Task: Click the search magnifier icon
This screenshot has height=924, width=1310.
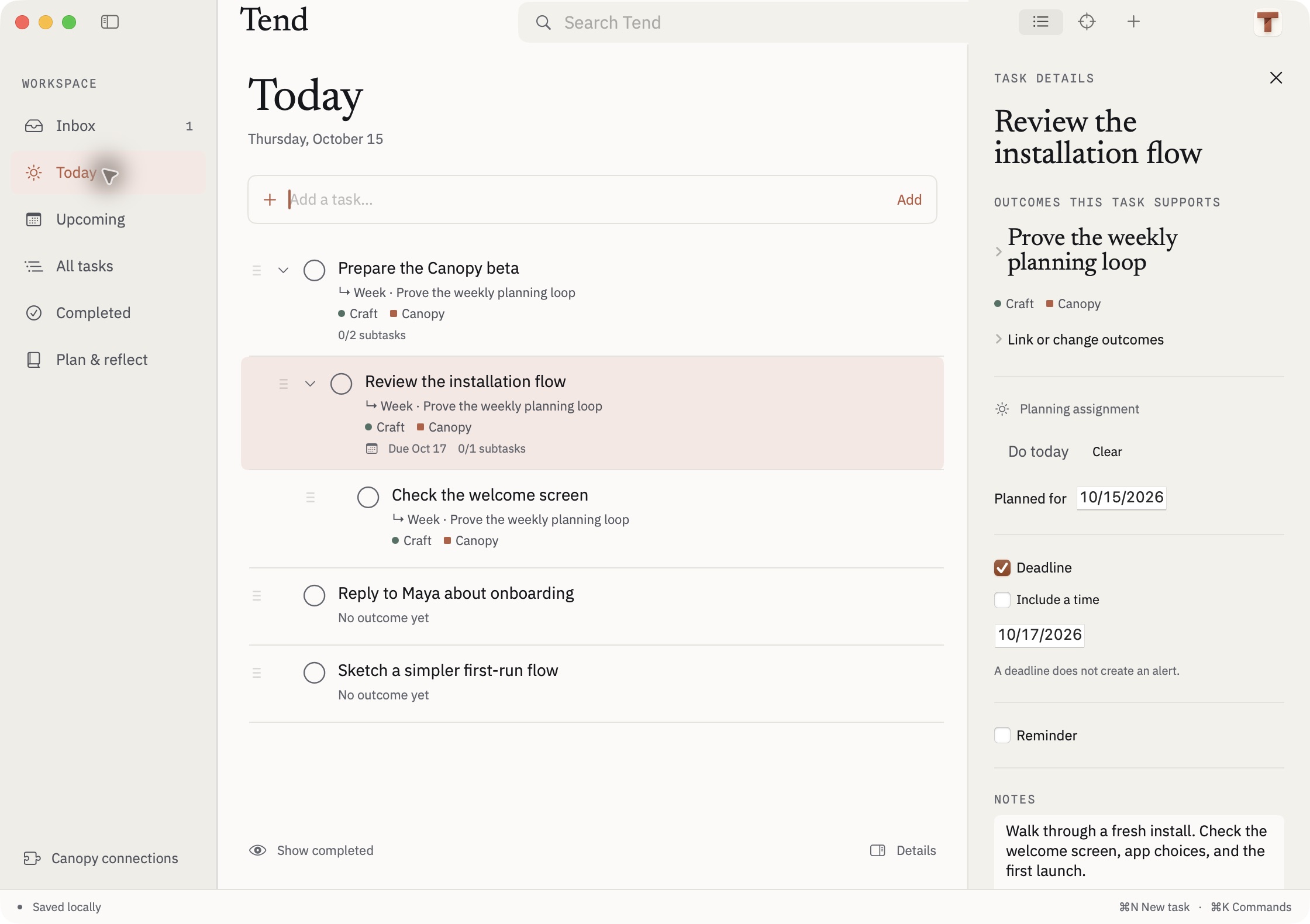Action: (543, 23)
